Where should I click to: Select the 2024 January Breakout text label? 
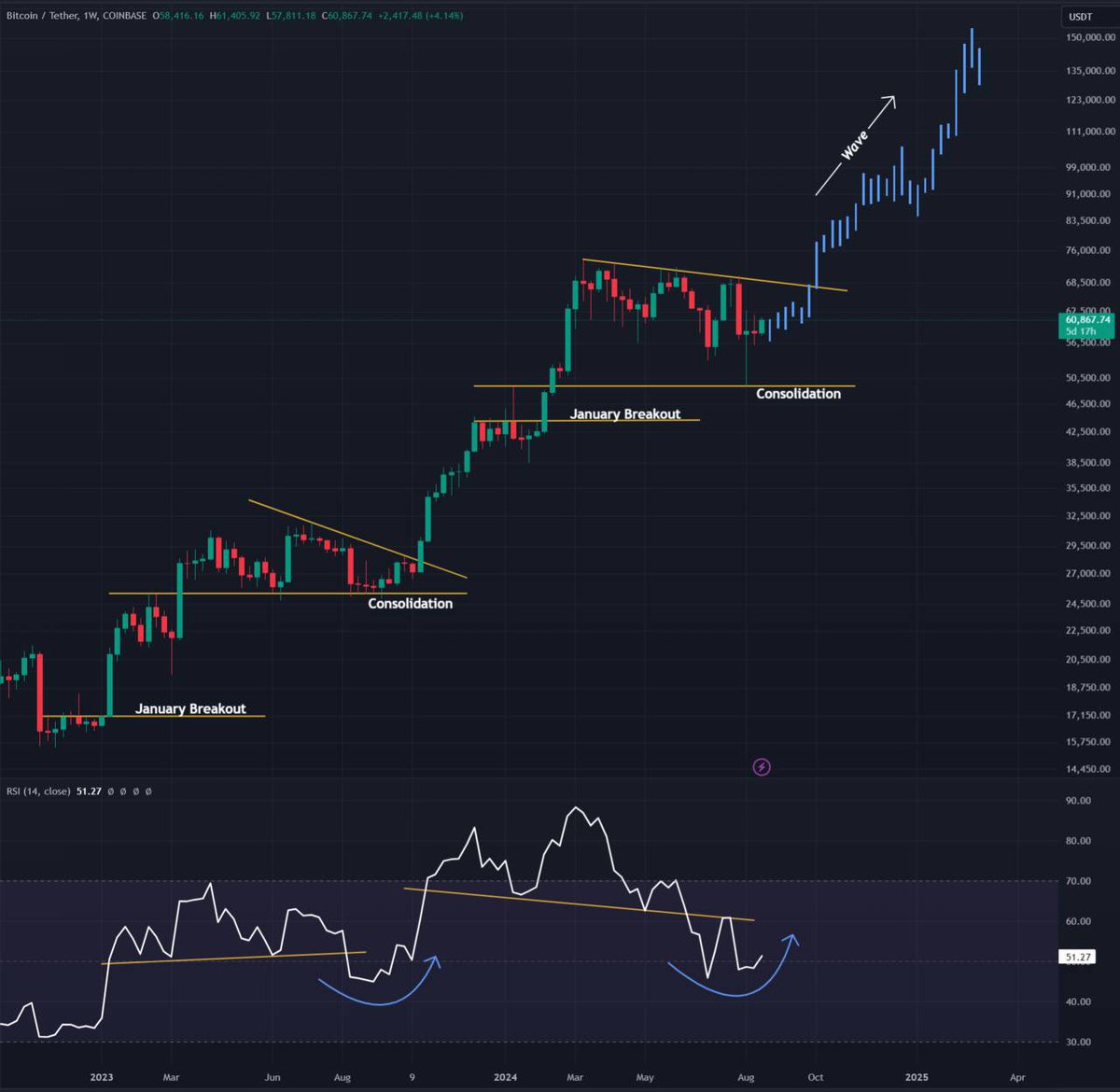click(625, 413)
